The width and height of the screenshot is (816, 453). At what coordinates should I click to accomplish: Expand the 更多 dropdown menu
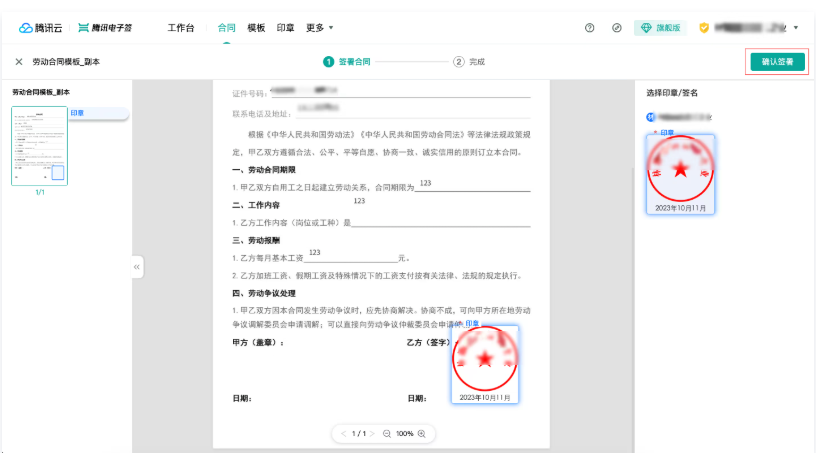point(320,28)
